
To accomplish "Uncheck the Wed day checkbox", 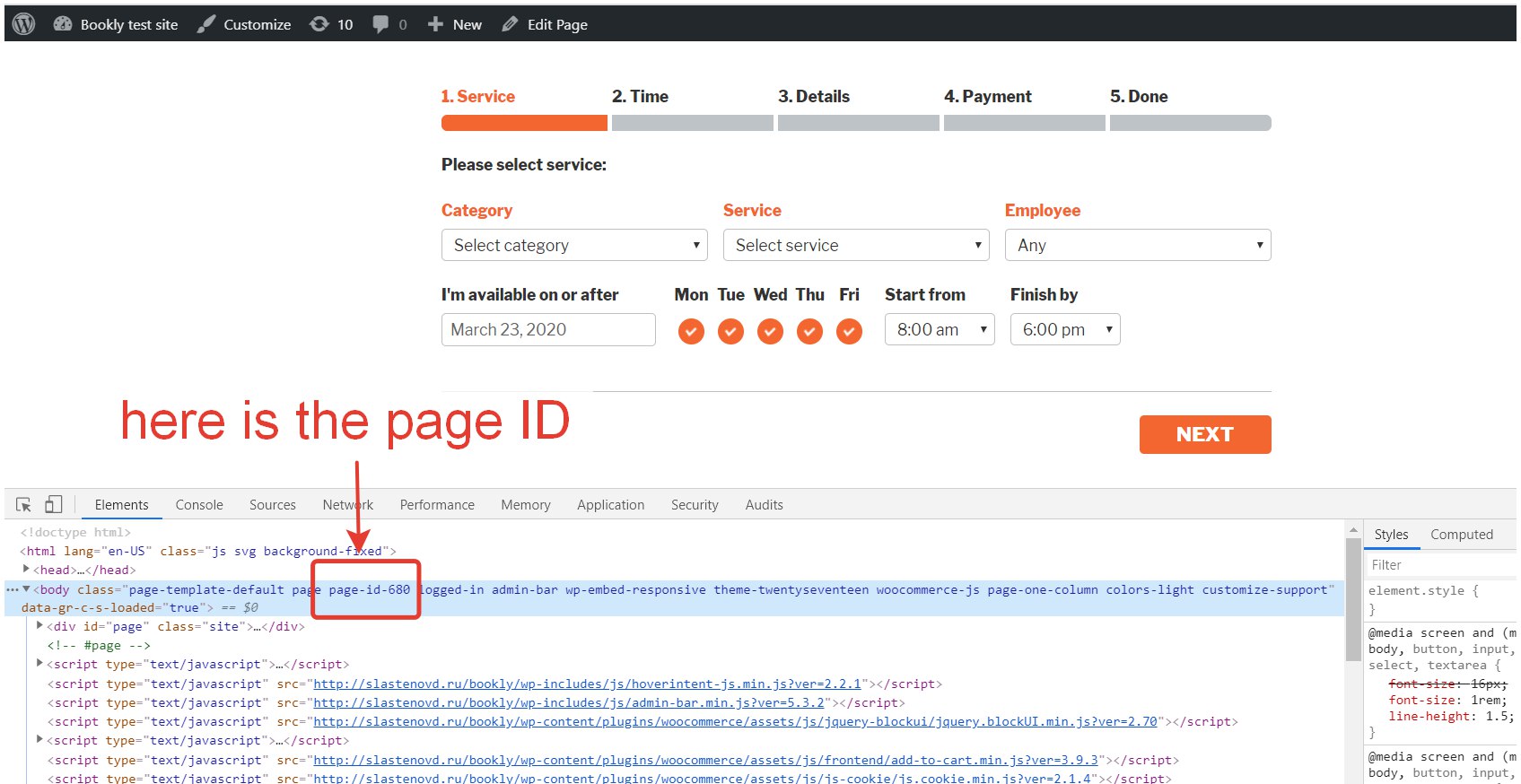I will tap(770, 332).
